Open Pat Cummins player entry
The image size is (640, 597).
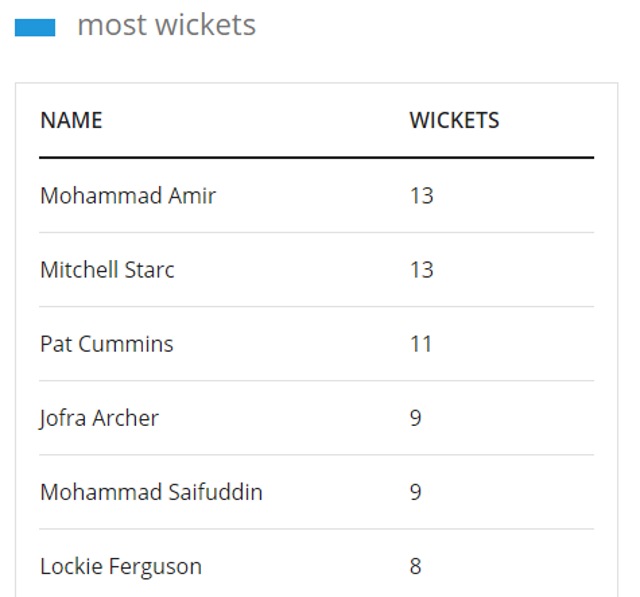coord(107,344)
